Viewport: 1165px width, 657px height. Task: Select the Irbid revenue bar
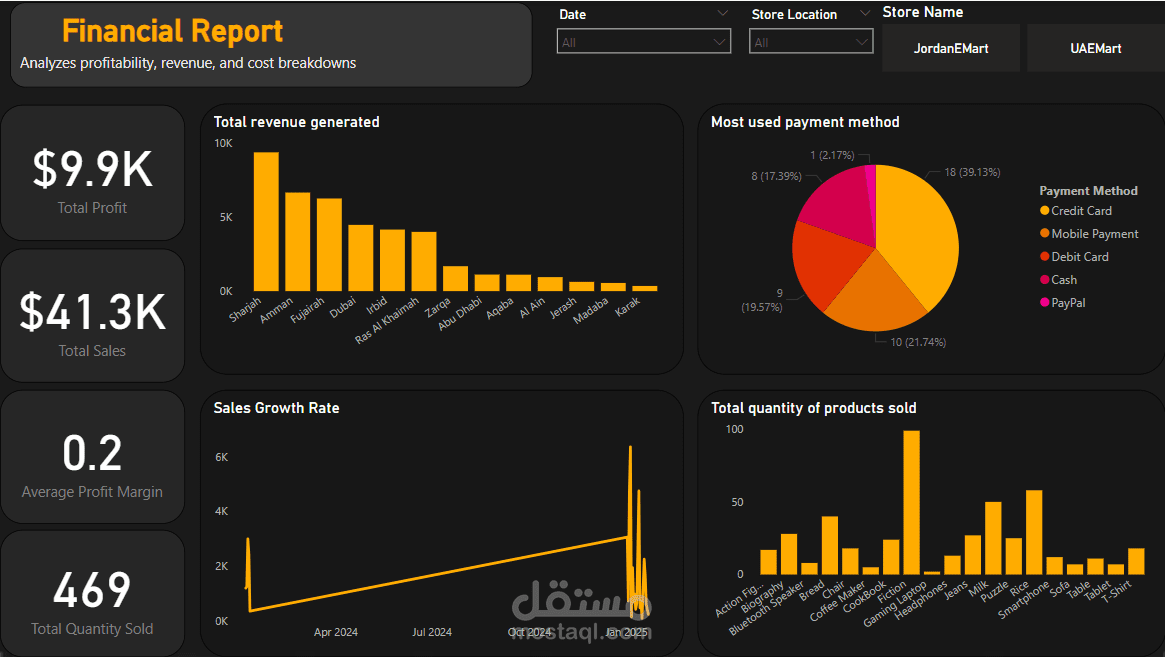coord(392,260)
